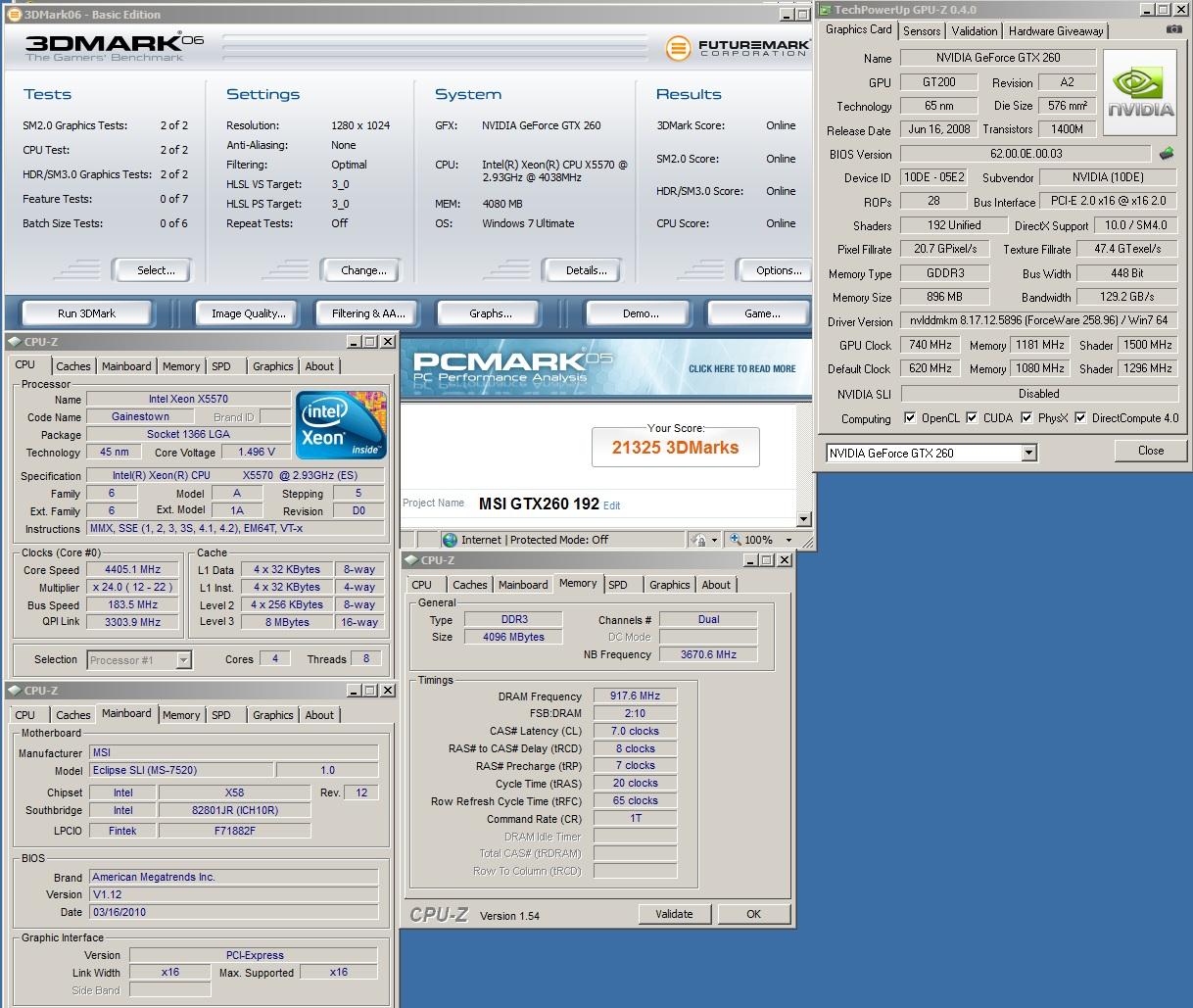Toggle the CUDA checkbox in GPU-Z
This screenshot has height=1008, width=1193.
point(971,418)
